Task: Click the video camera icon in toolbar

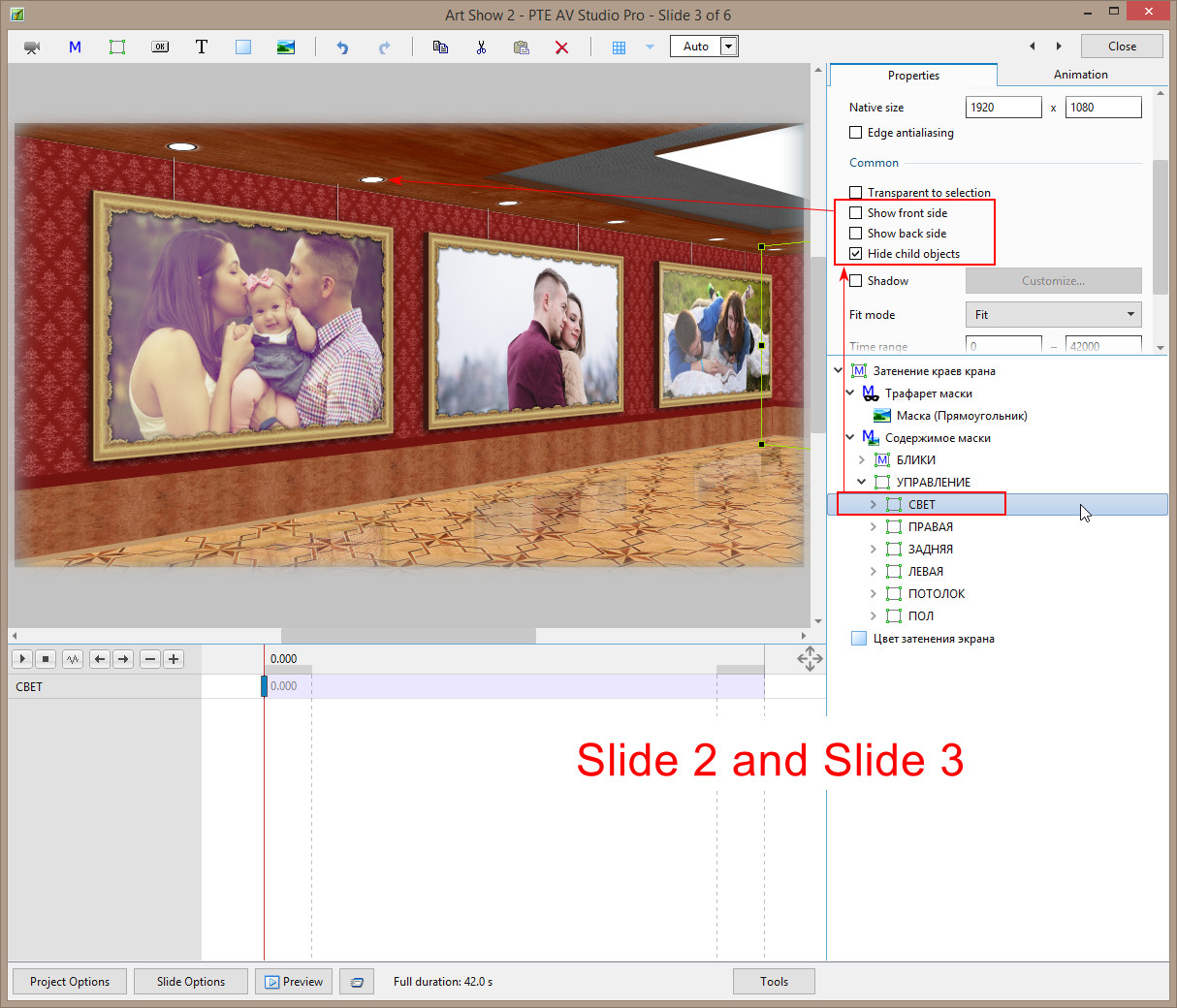Action: tap(32, 47)
